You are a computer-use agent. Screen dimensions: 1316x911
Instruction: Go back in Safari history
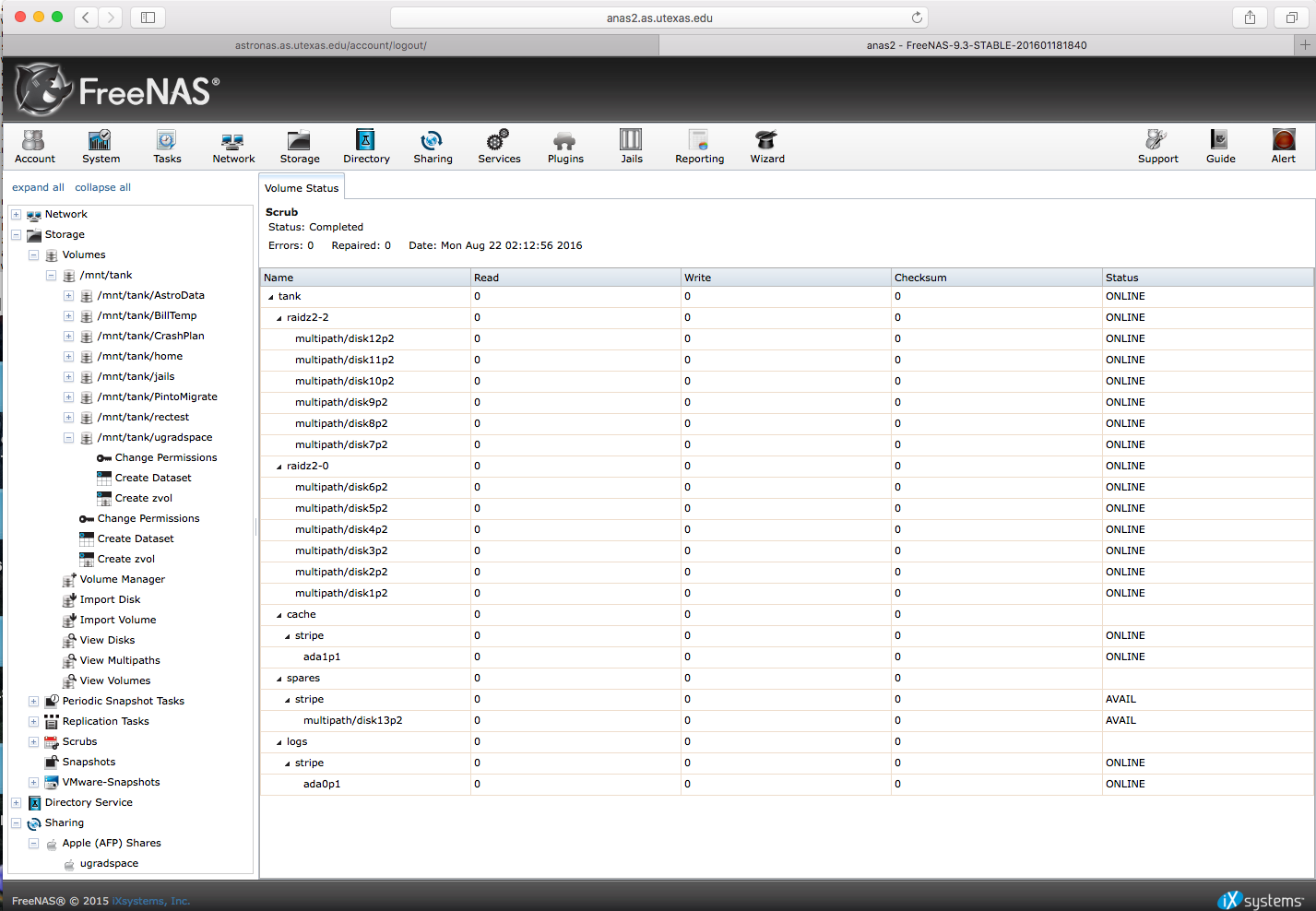[86, 17]
